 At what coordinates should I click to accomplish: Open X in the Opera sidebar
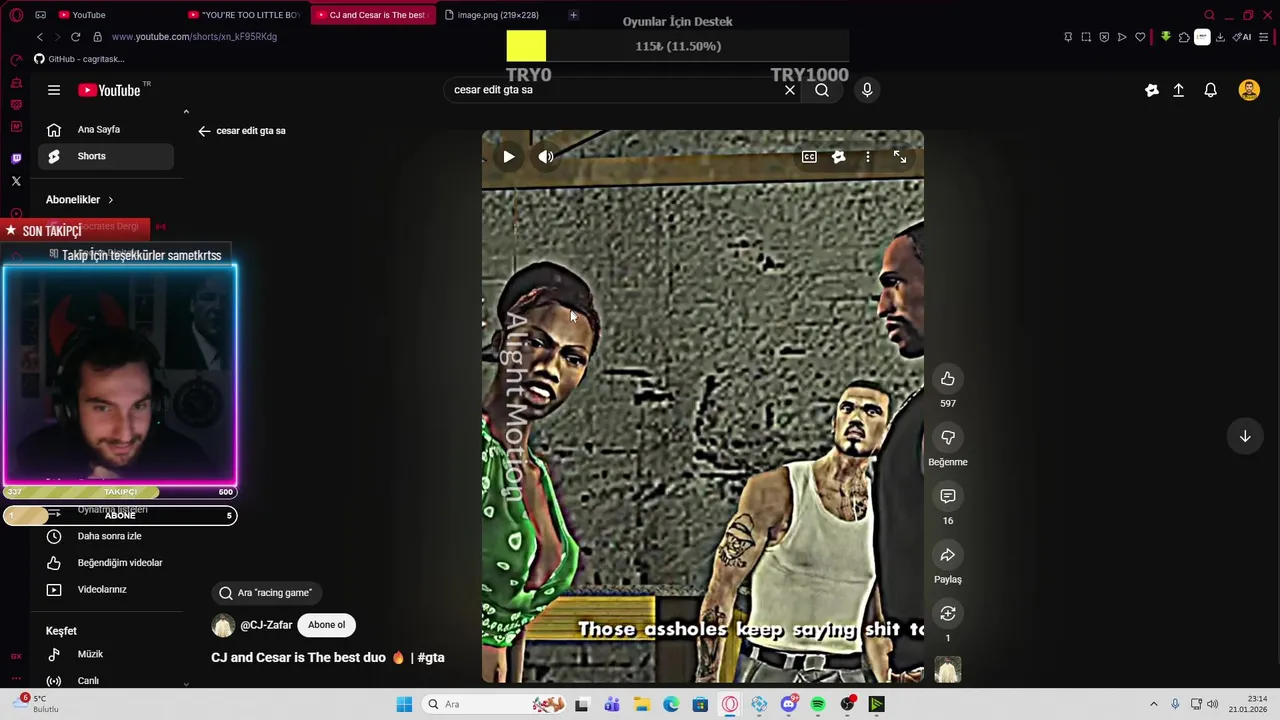16,181
